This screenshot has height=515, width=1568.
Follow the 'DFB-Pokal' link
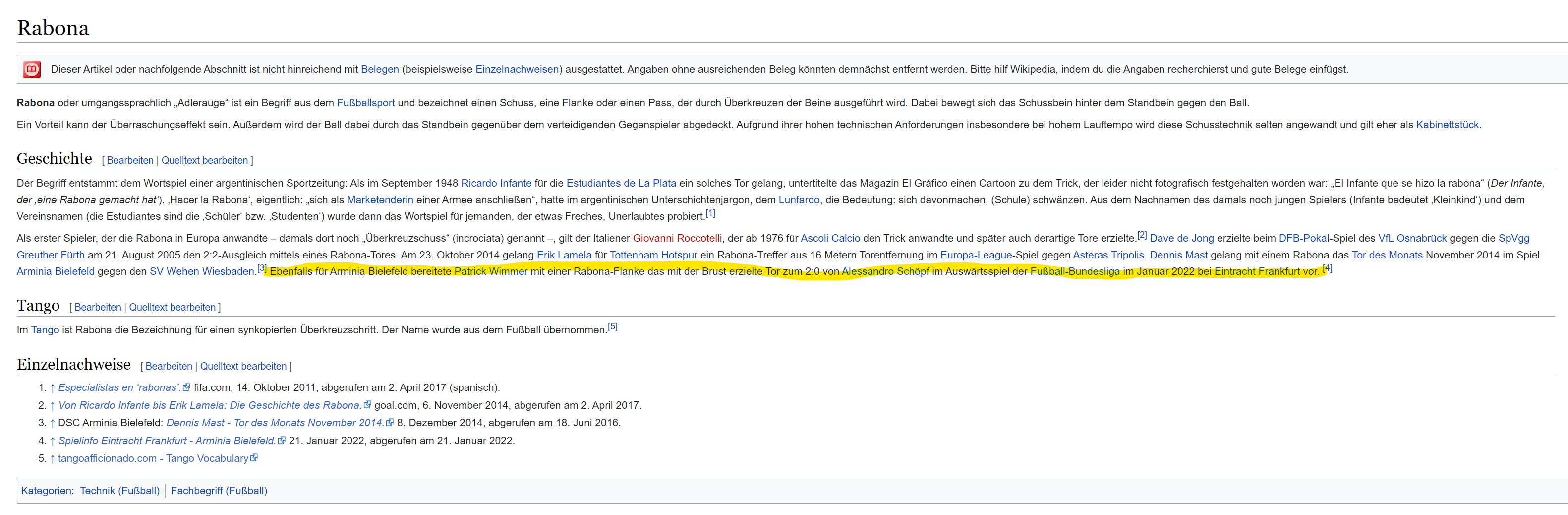(x=1304, y=238)
